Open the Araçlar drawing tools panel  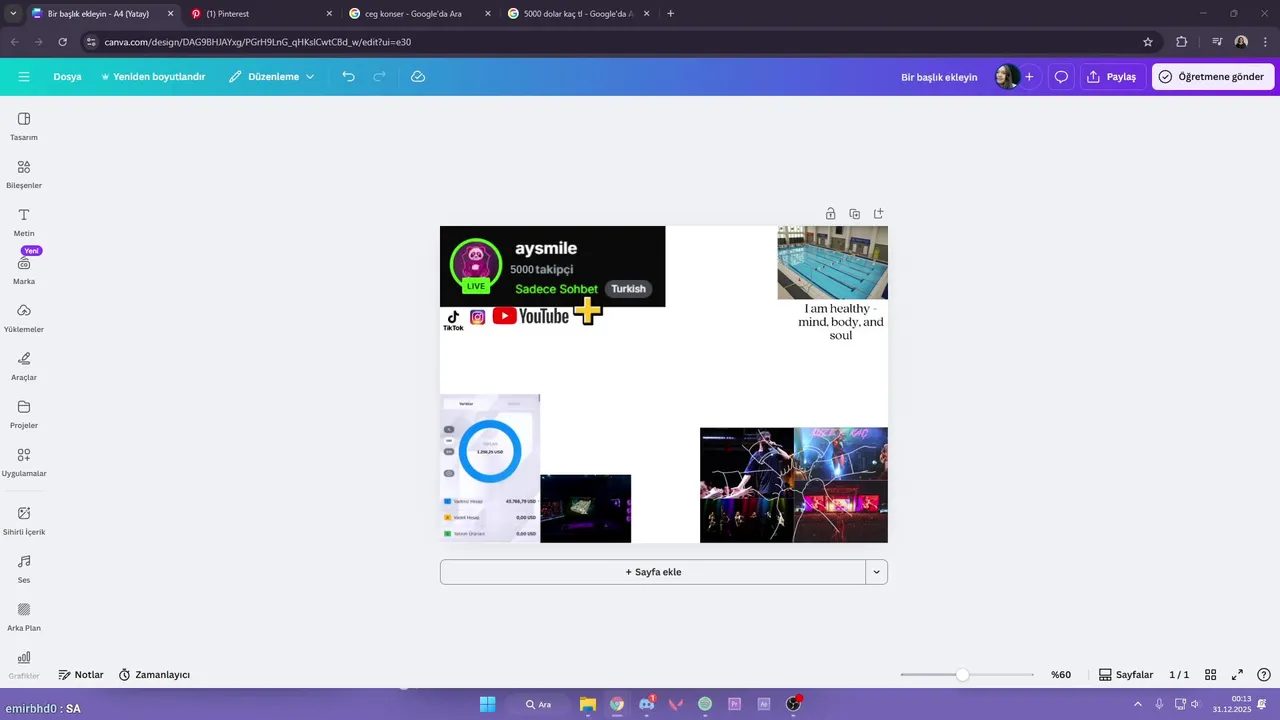pos(24,366)
